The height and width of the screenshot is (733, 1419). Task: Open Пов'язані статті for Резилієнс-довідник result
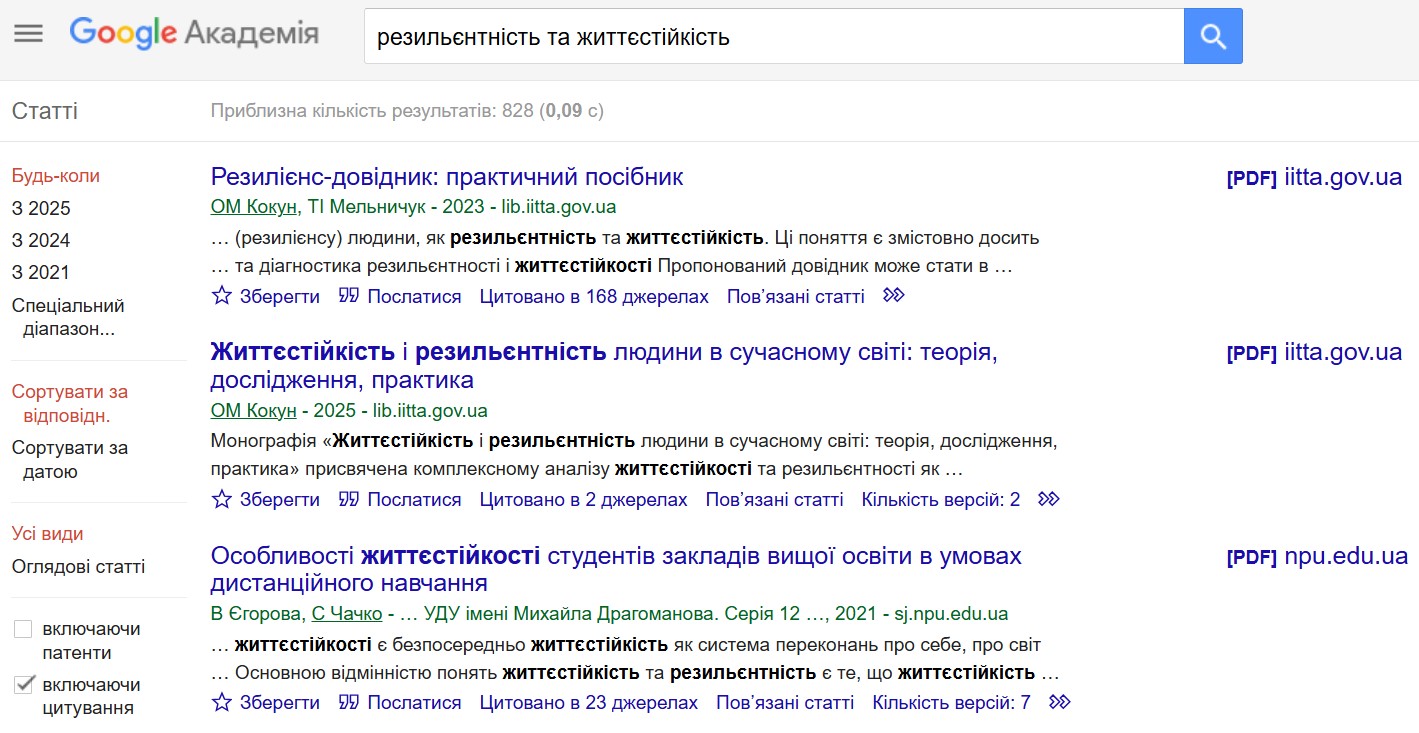[x=796, y=297]
